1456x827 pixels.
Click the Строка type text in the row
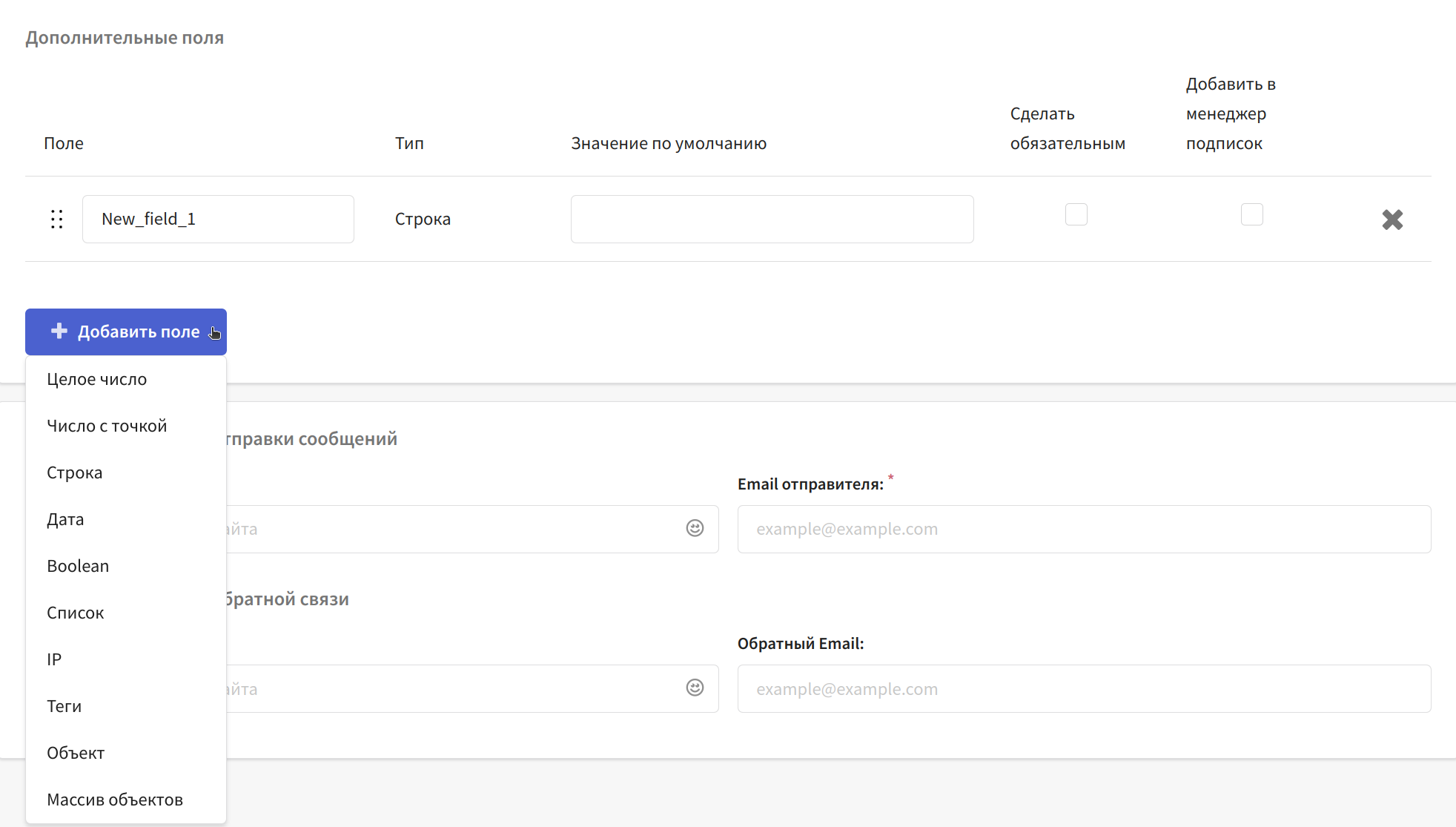423,219
